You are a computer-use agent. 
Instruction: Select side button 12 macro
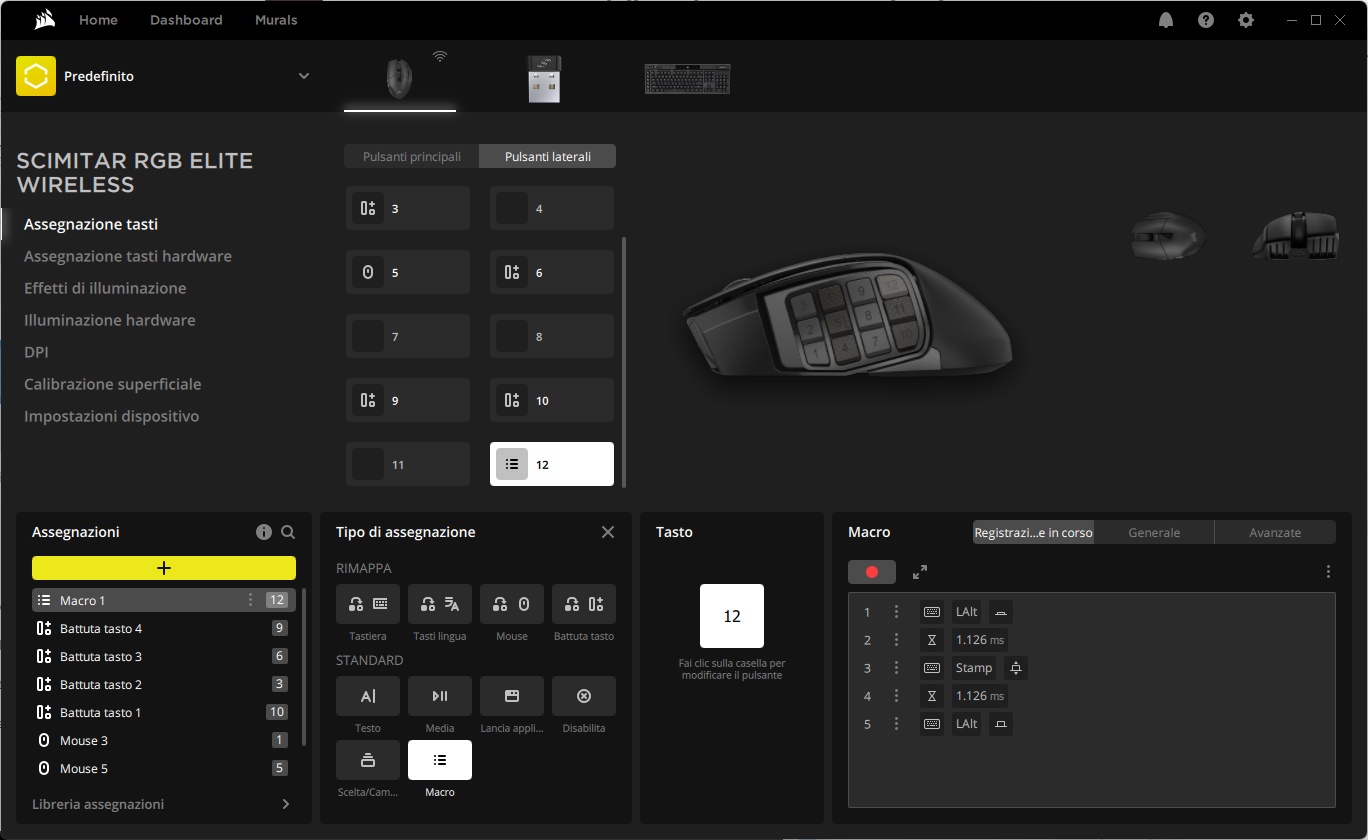(x=552, y=464)
